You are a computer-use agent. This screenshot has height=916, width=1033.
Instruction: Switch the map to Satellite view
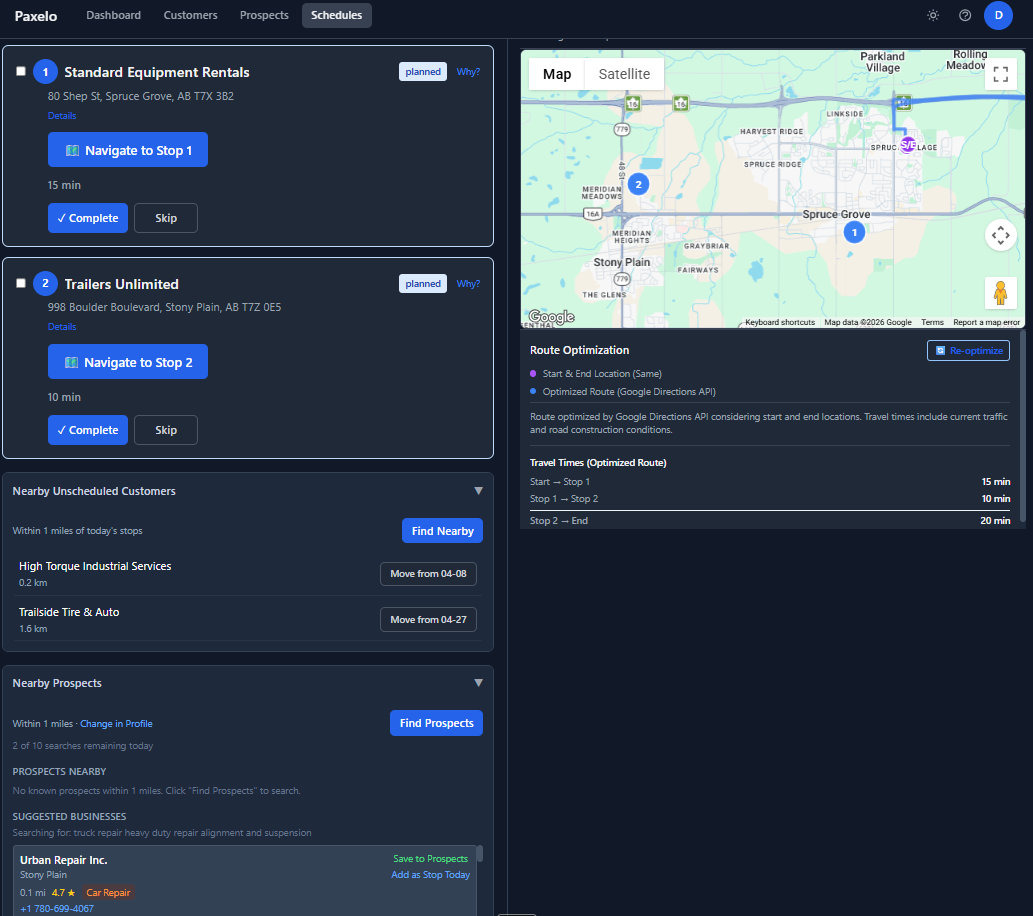[x=623, y=74]
